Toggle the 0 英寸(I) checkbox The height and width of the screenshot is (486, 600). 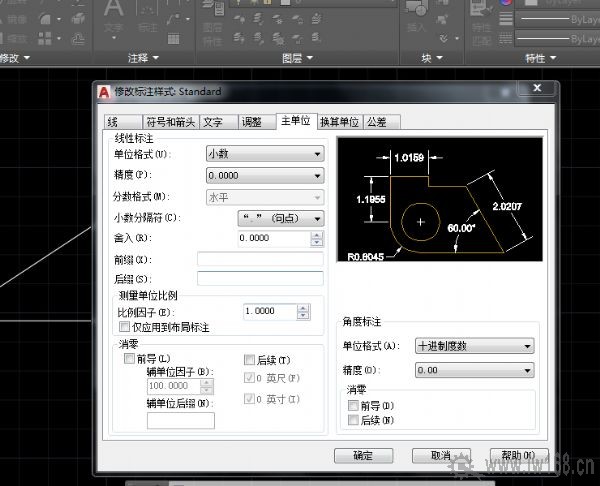pyautogui.click(x=249, y=399)
